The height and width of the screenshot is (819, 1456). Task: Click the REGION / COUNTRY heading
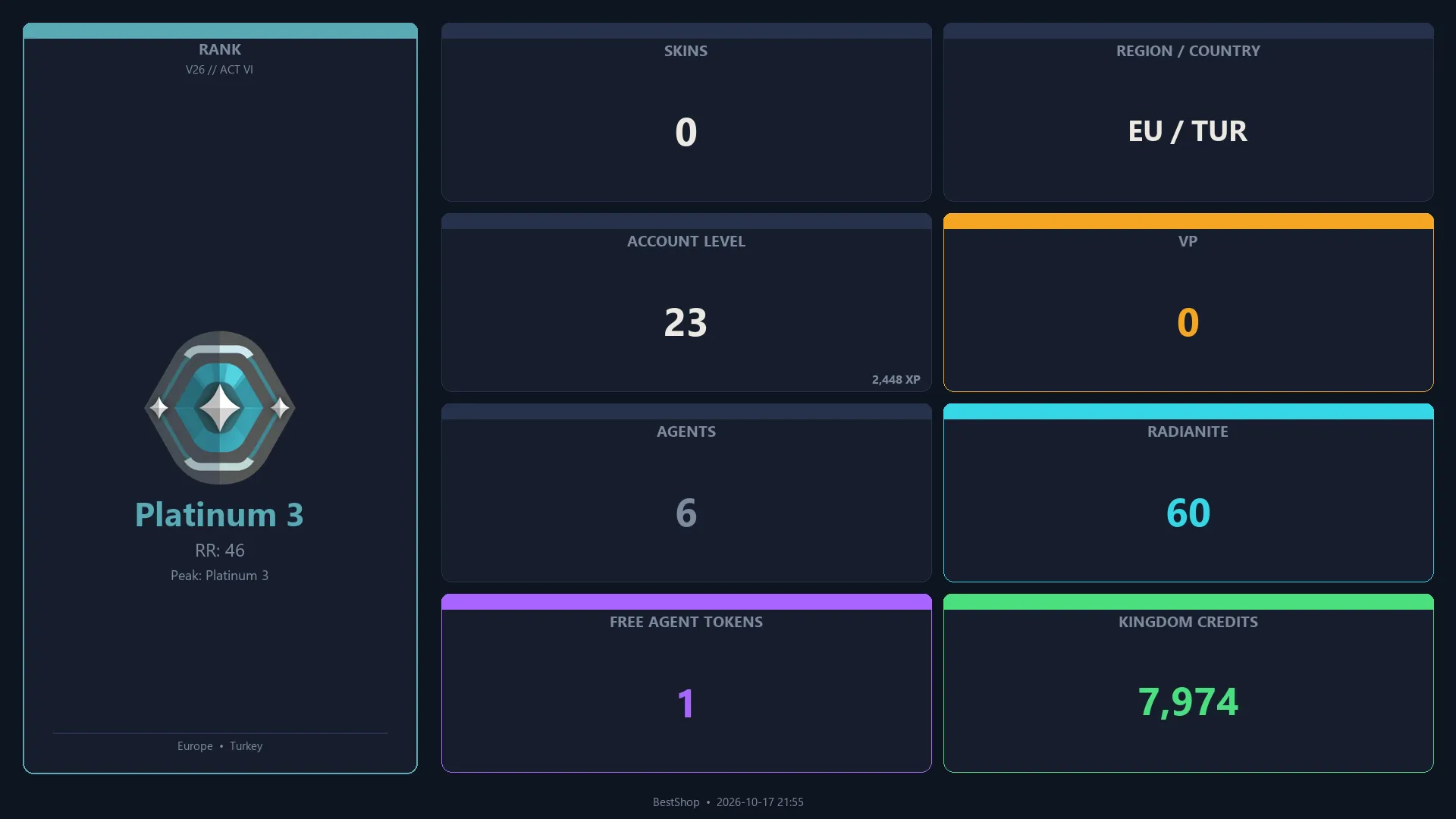tap(1188, 51)
